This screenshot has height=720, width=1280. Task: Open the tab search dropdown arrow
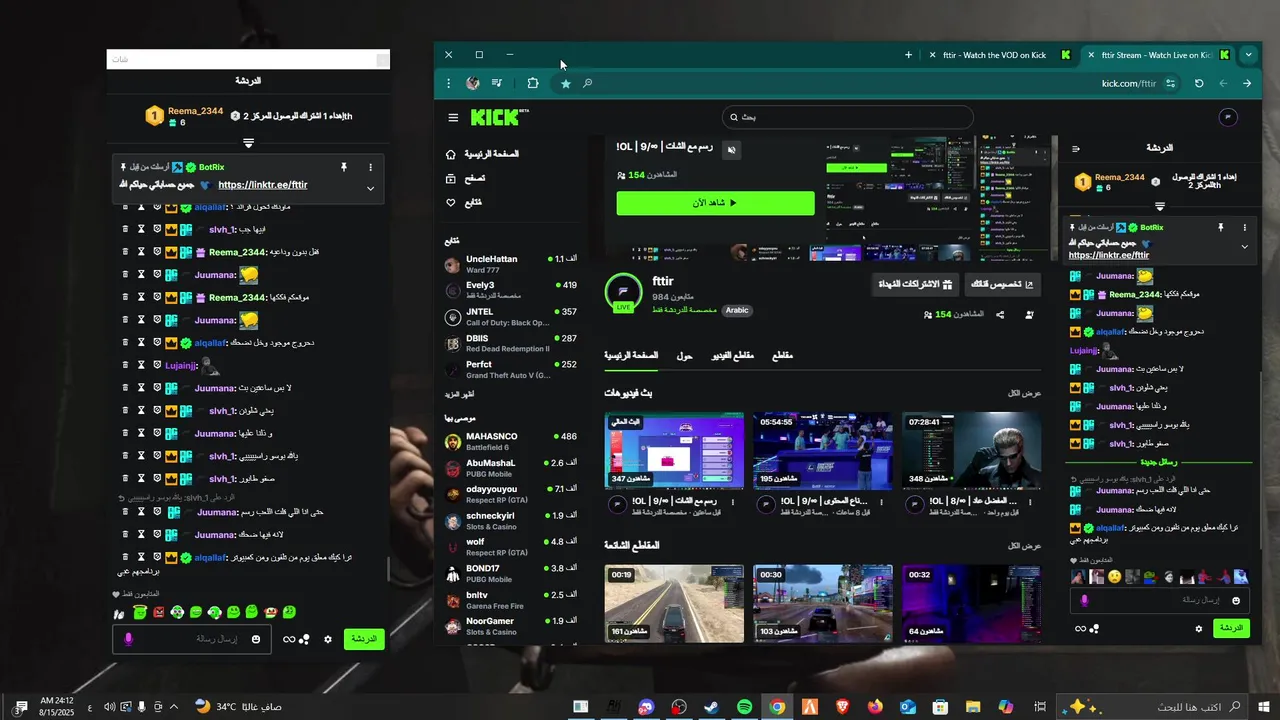tap(1248, 55)
